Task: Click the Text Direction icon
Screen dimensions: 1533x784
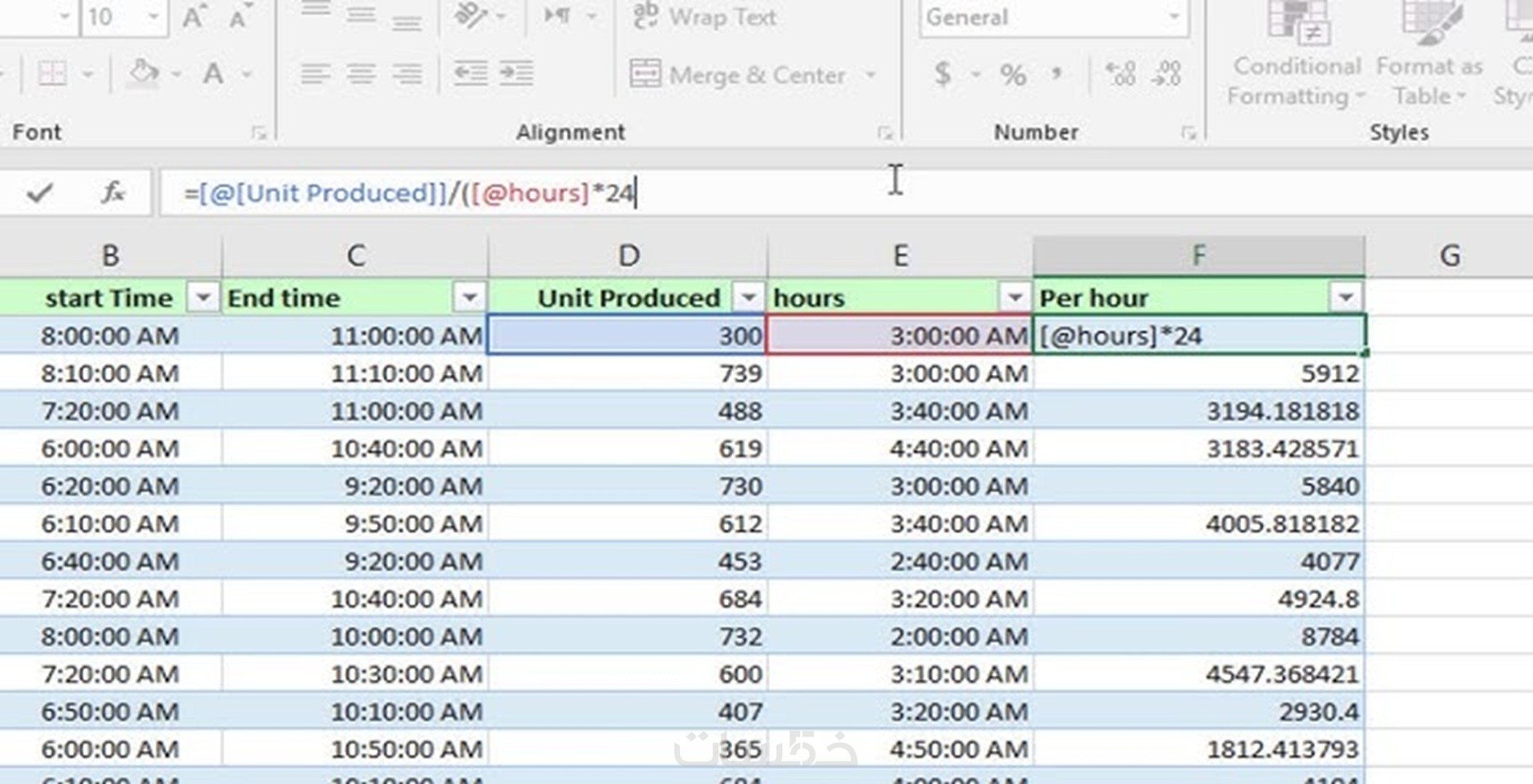Action: click(x=558, y=16)
